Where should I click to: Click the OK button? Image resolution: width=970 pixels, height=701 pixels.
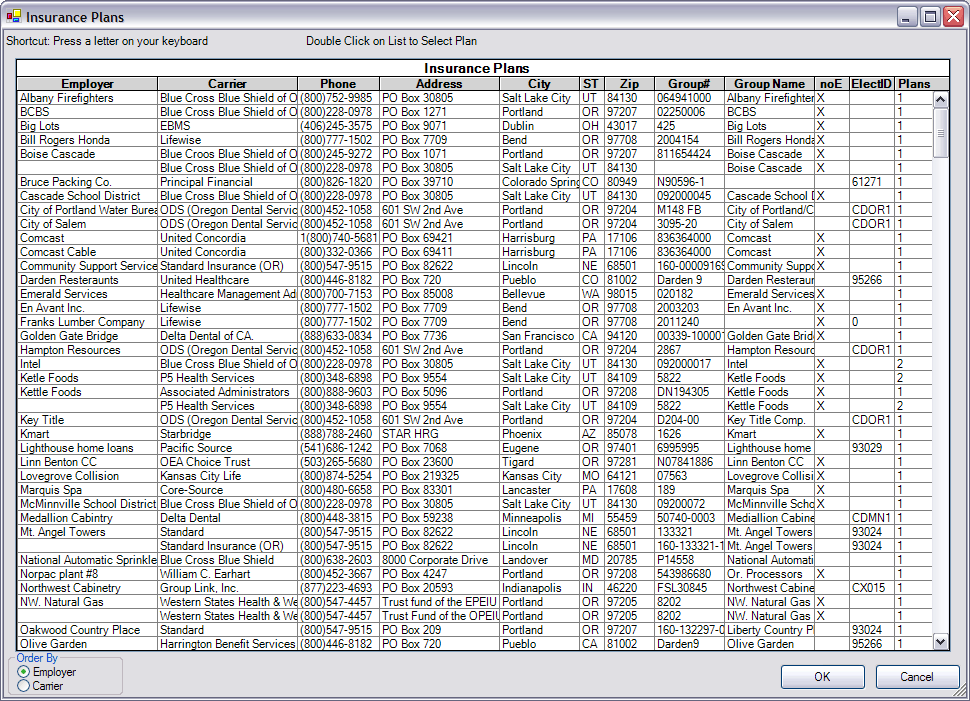(822, 677)
